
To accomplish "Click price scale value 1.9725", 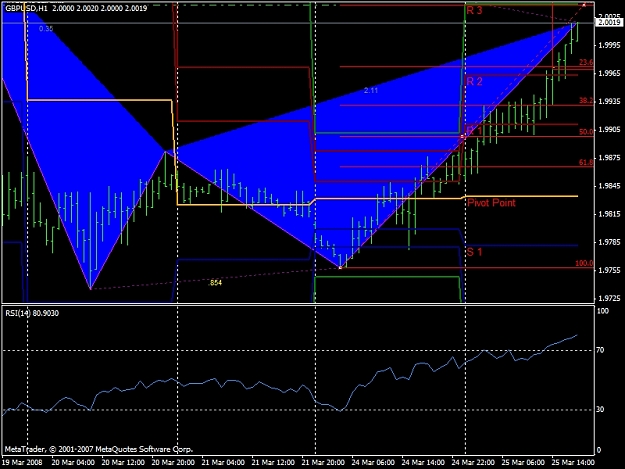I will [x=609, y=298].
